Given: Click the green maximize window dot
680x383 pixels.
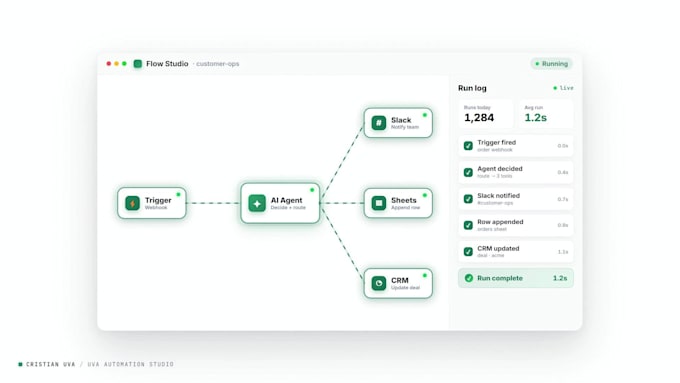Looking at the screenshot, I should 124,64.
